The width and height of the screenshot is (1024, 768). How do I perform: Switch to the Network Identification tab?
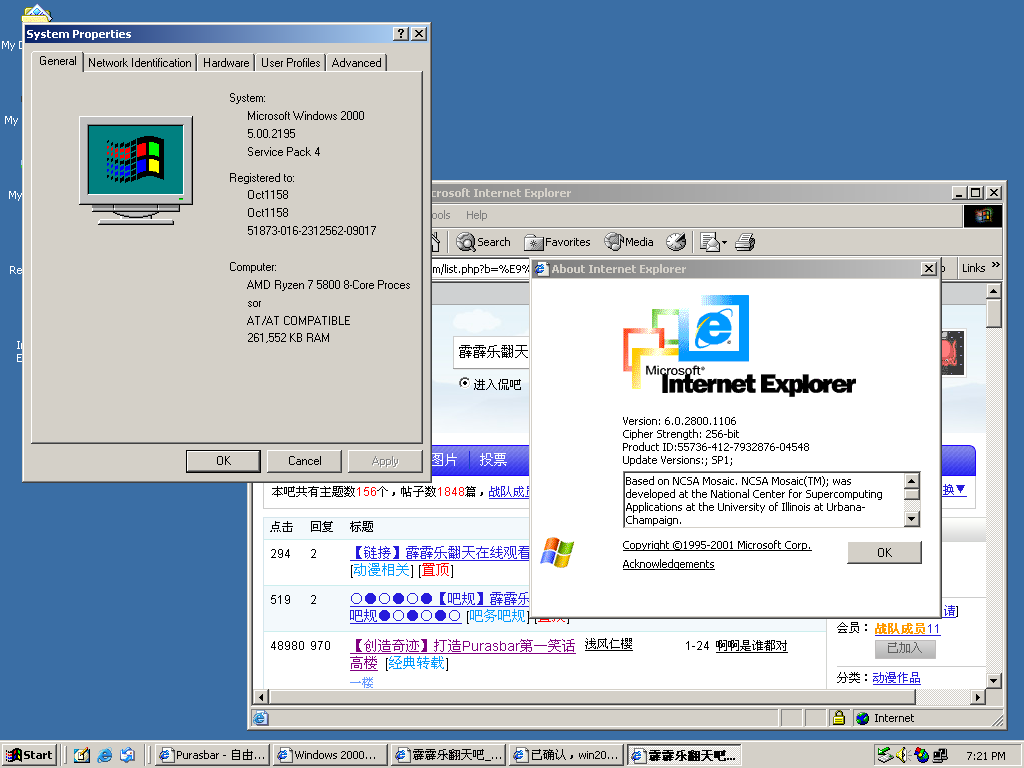click(140, 63)
